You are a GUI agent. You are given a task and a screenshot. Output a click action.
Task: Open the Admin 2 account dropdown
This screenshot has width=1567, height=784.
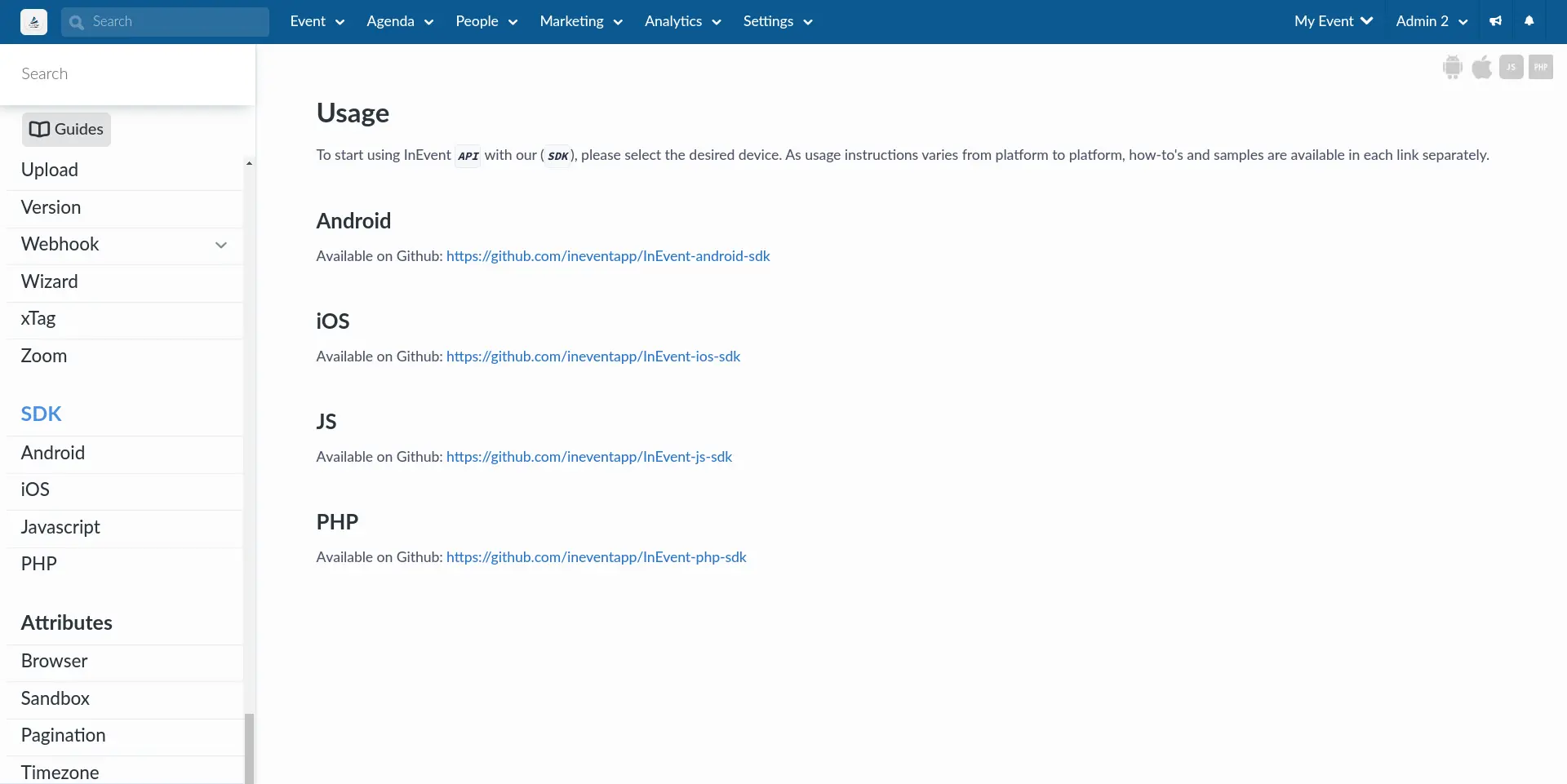click(1432, 21)
